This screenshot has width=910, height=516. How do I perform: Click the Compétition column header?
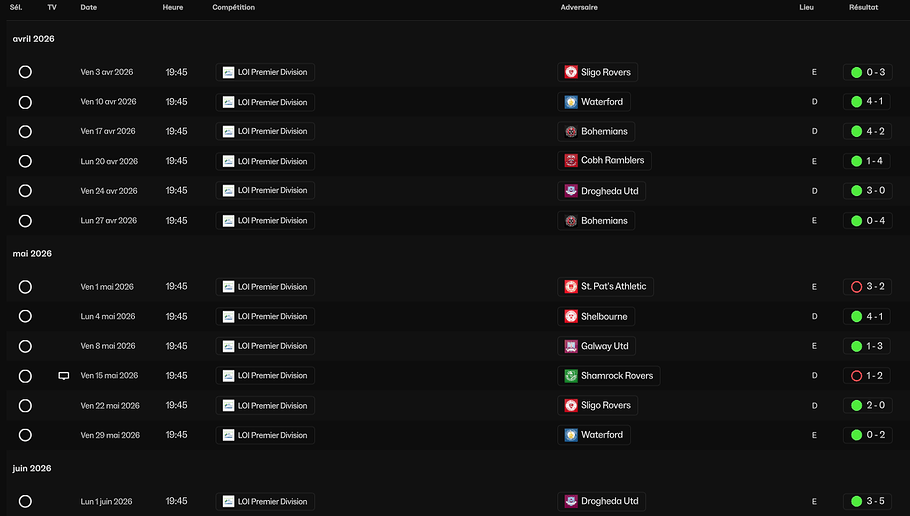point(233,7)
